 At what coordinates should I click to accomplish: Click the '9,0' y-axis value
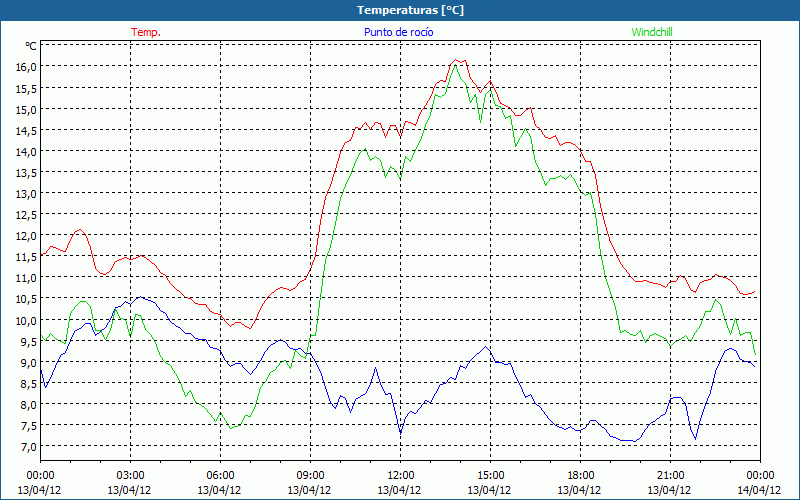(x=29, y=362)
